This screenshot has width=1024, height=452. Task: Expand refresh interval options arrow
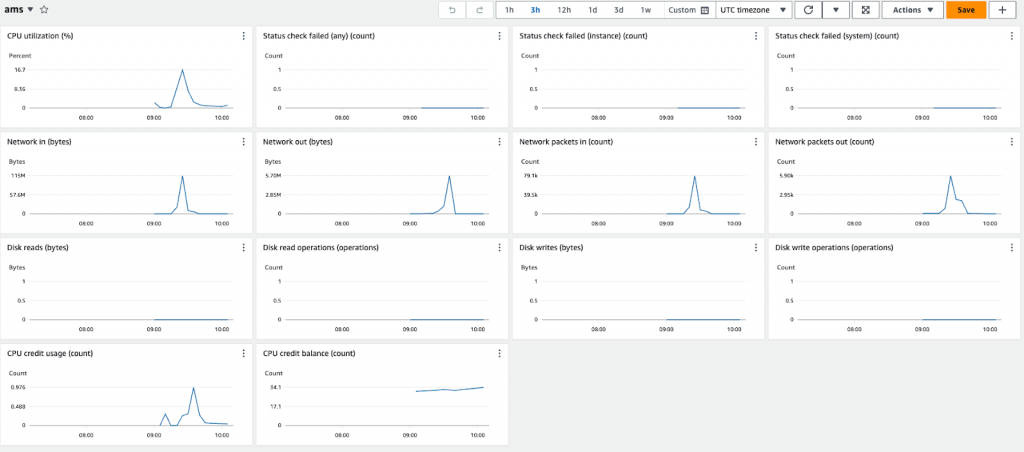click(835, 10)
